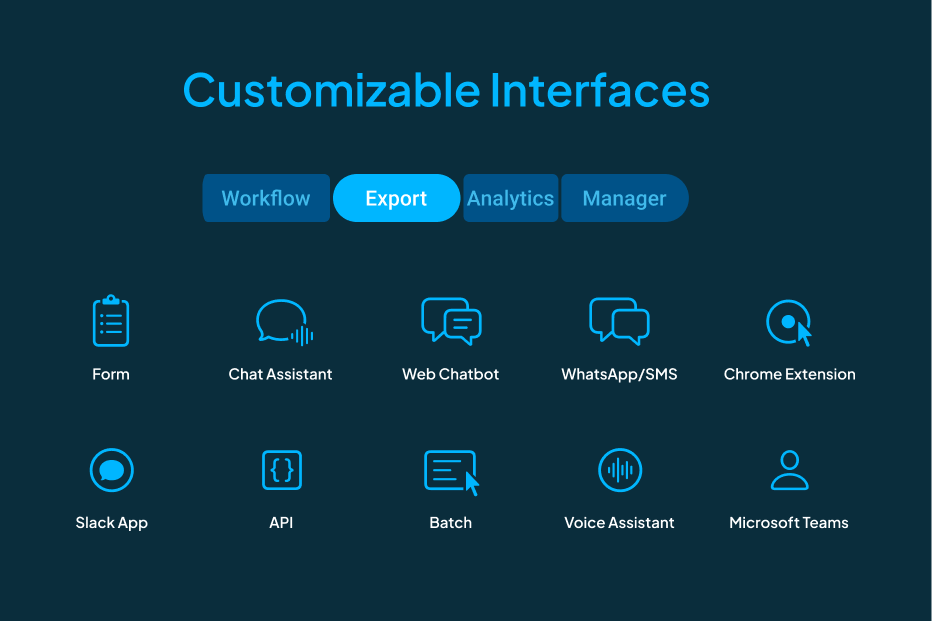Pick the API curly braces icon
This screenshot has width=932, height=621.
pyautogui.click(x=281, y=470)
